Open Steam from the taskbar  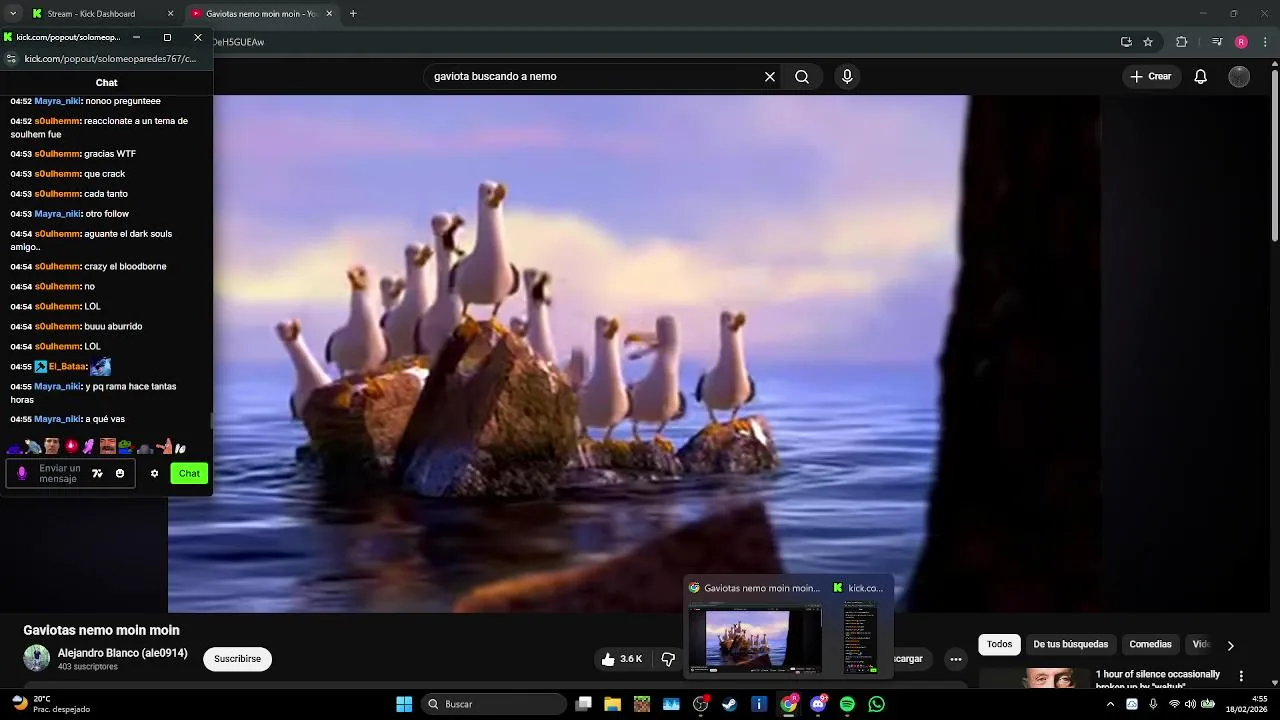point(729,704)
